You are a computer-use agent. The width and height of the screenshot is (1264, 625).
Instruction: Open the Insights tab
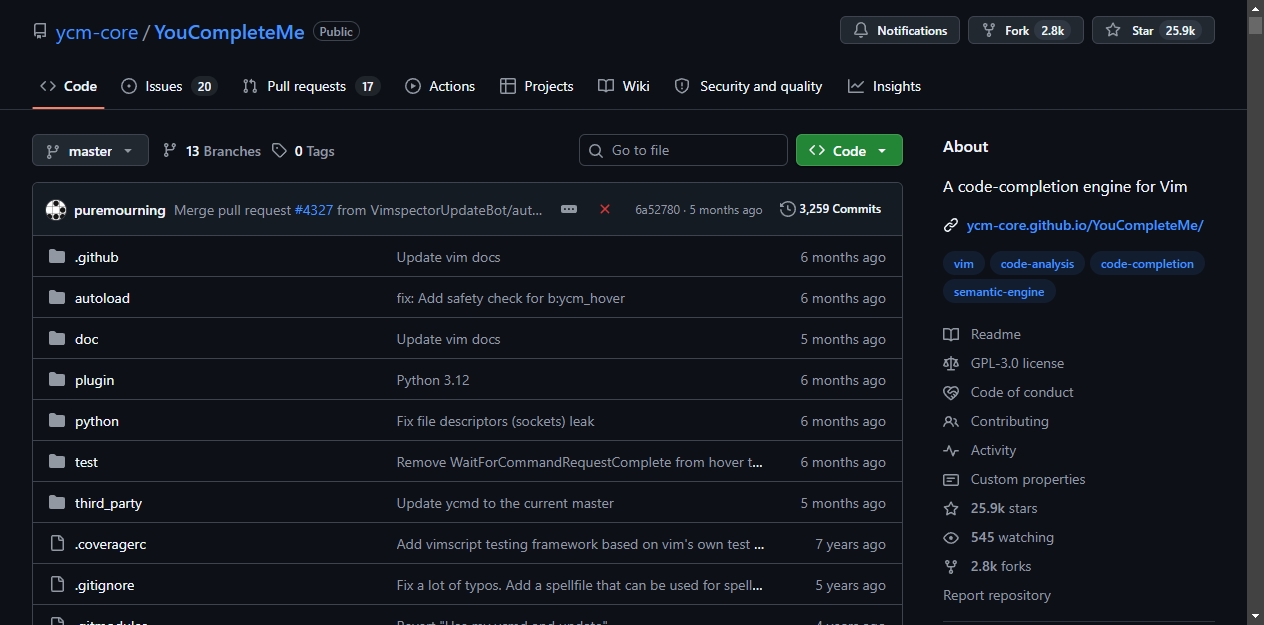point(885,86)
